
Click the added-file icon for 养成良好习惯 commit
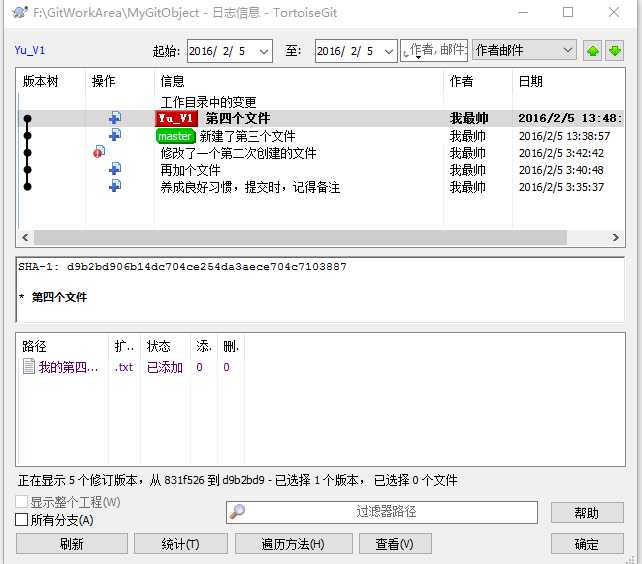pyautogui.click(x=115, y=186)
